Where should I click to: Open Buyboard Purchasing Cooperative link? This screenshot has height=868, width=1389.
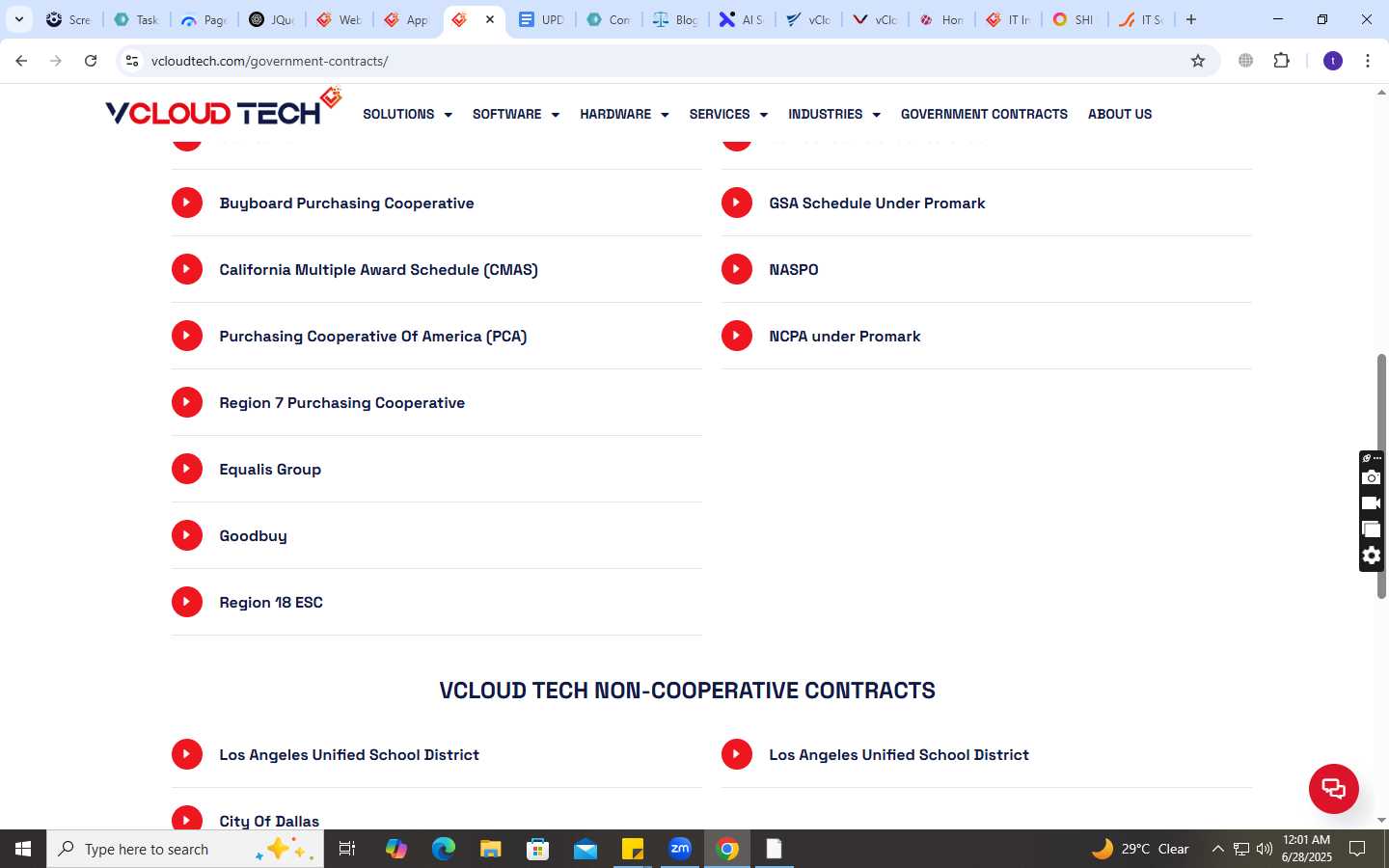click(x=346, y=203)
